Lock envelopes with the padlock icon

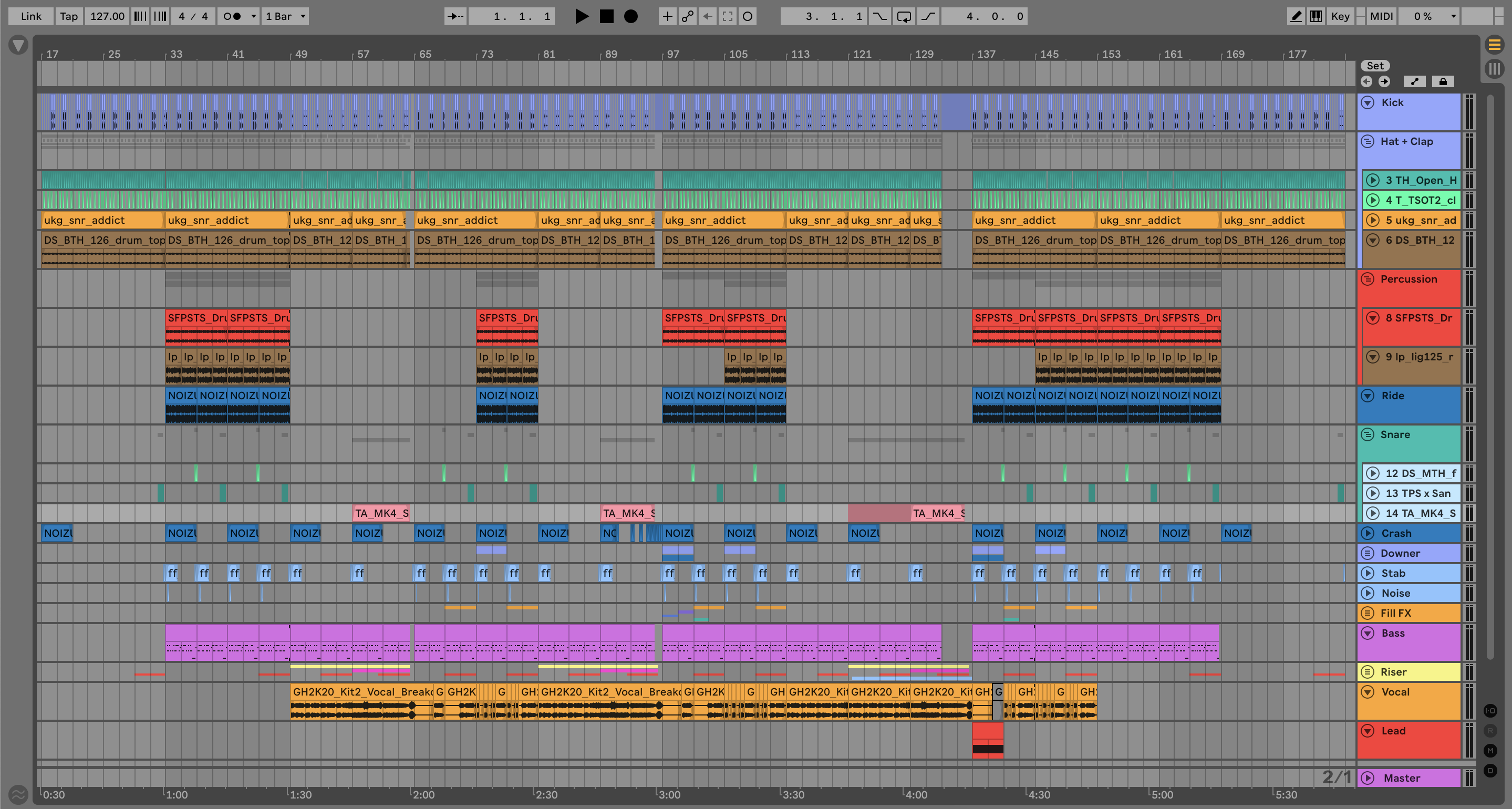click(1443, 81)
